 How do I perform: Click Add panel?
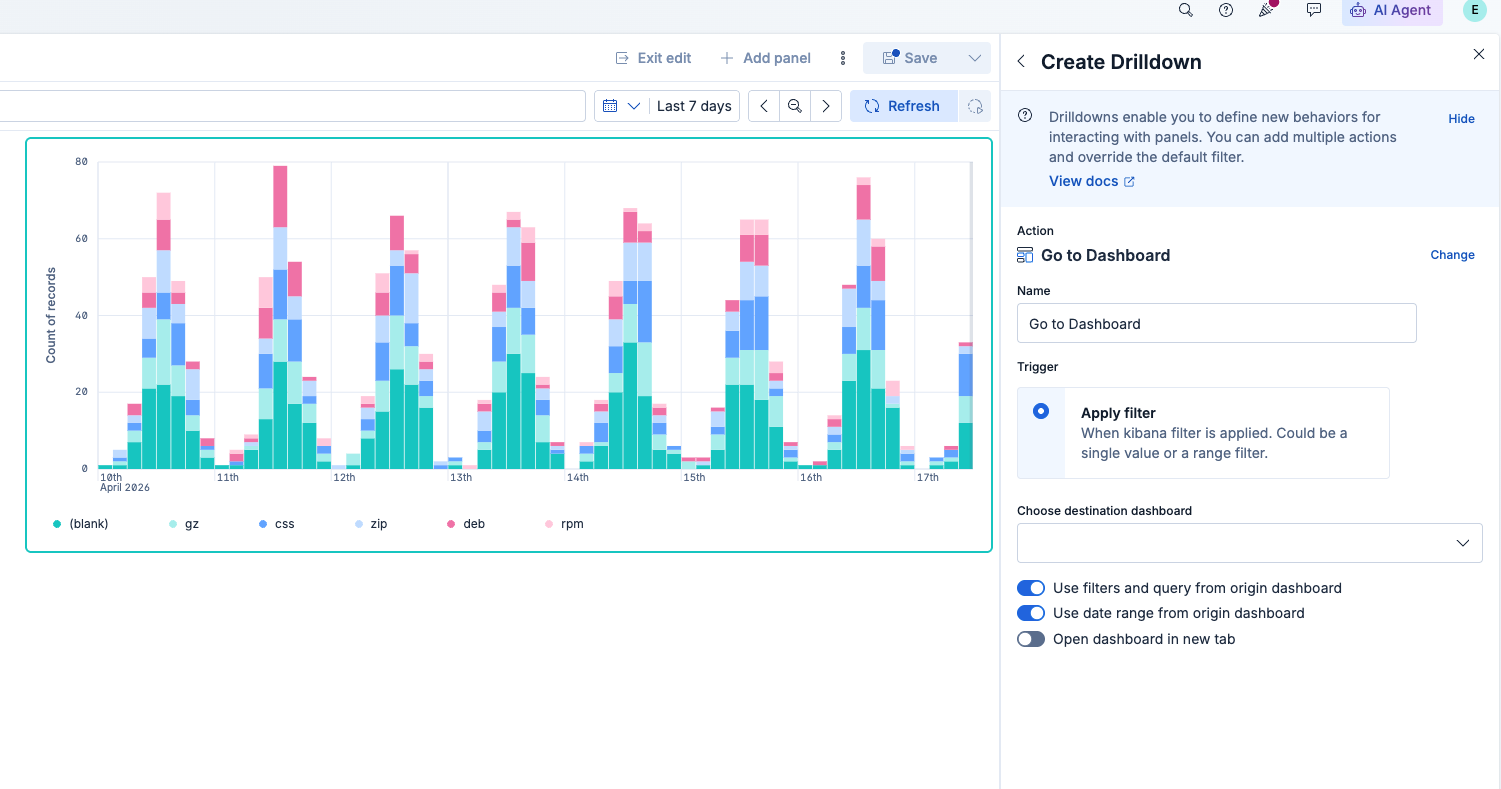(766, 58)
